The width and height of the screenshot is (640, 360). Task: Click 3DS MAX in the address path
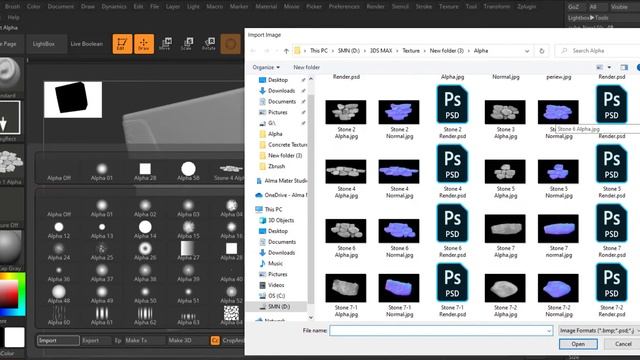[x=380, y=51]
